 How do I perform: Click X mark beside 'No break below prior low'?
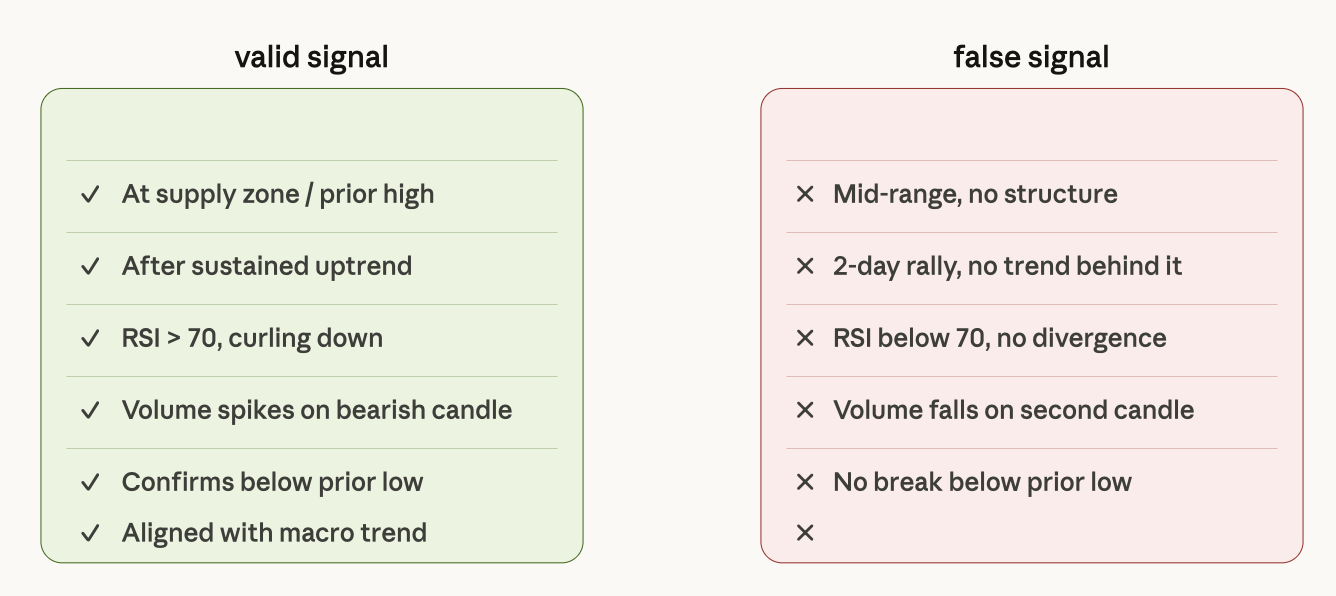[x=805, y=482]
